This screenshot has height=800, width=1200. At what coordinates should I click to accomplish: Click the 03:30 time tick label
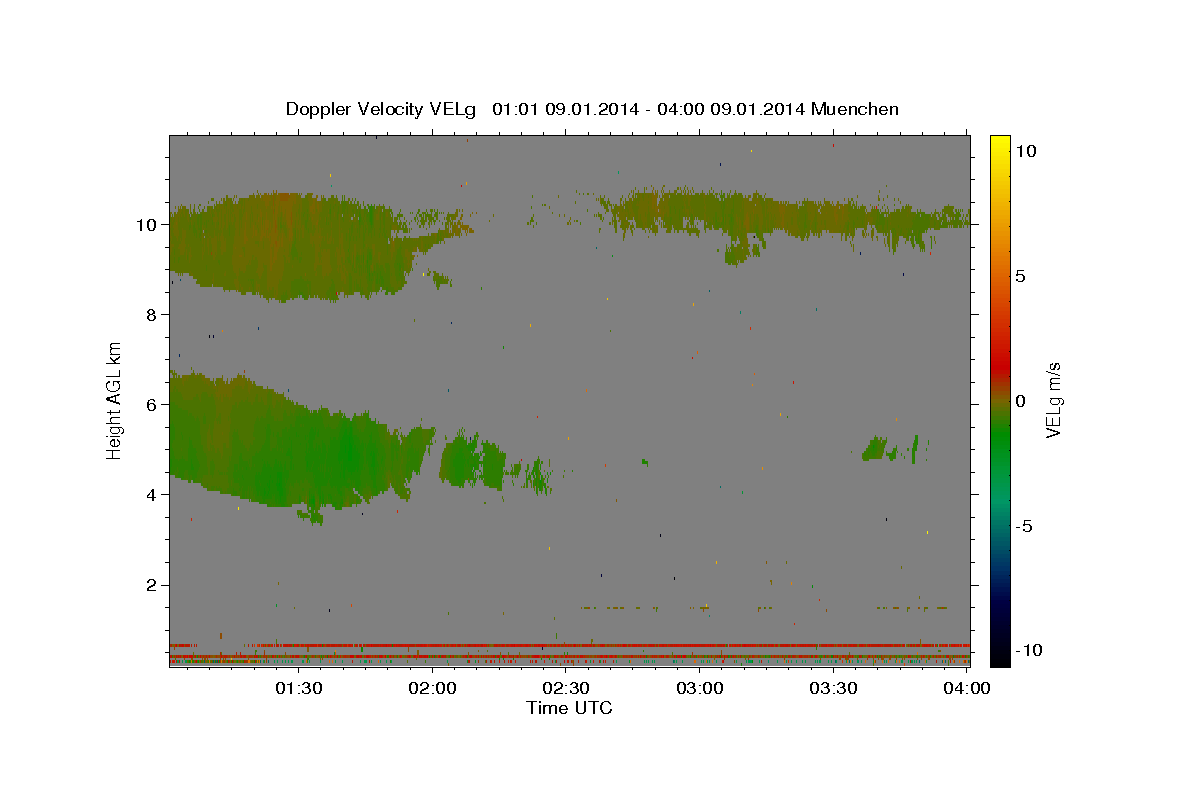coord(834,688)
